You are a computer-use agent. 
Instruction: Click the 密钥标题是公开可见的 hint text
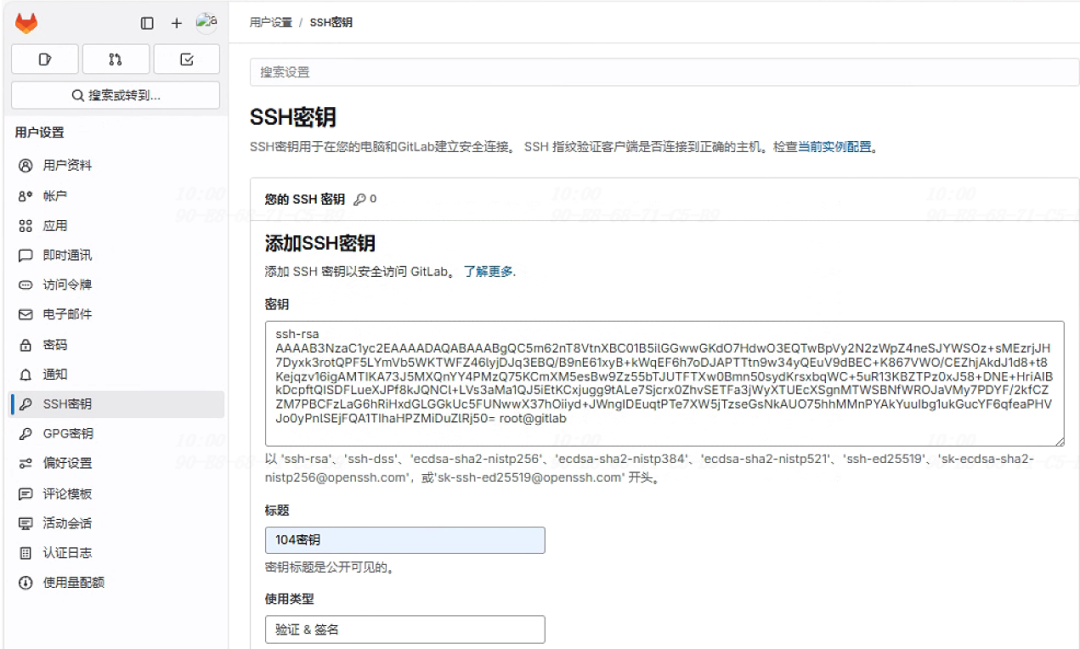point(329,568)
